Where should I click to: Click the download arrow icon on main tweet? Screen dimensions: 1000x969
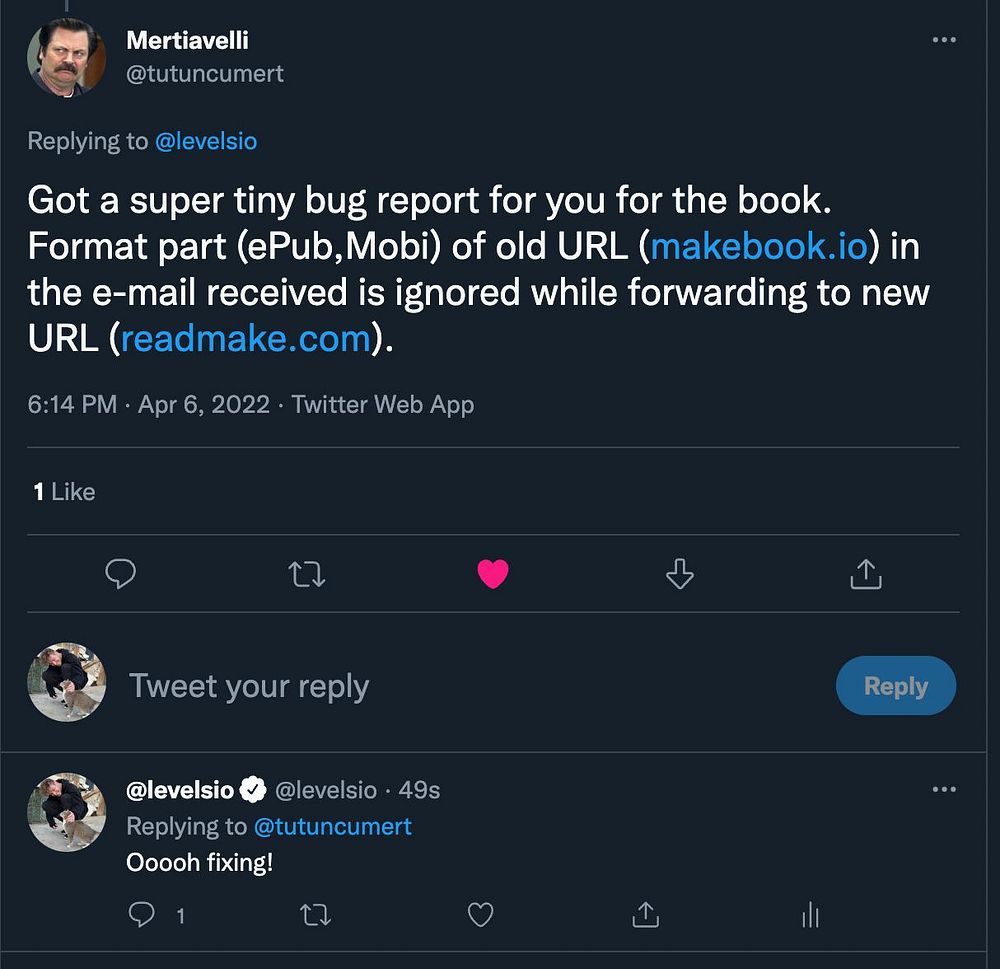pos(679,573)
